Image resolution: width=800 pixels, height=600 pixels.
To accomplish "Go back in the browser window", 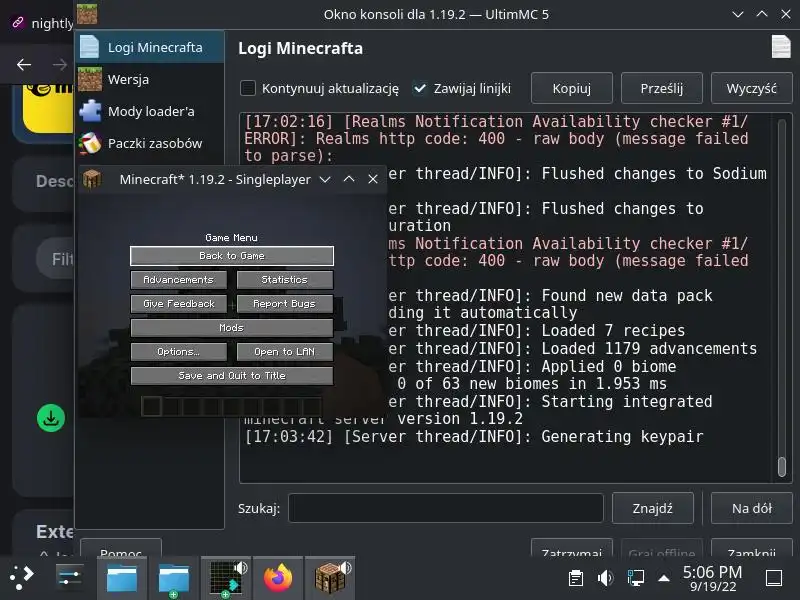I will coord(24,64).
